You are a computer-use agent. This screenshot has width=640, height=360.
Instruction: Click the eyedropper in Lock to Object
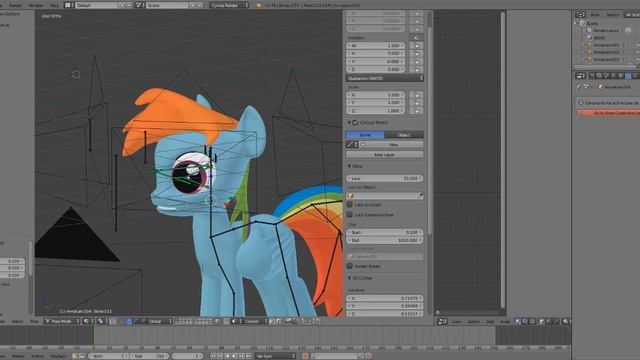click(x=420, y=196)
